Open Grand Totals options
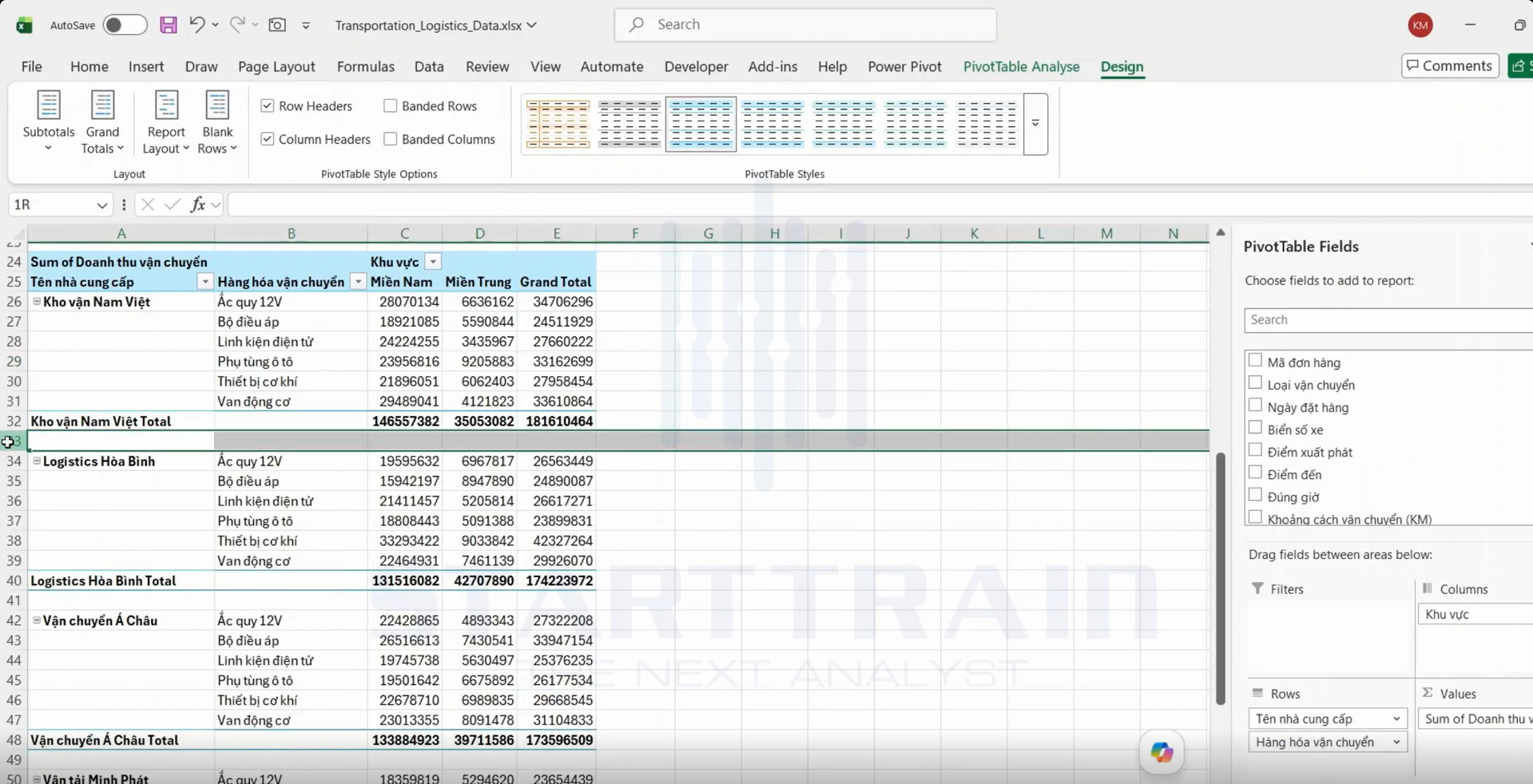The height and width of the screenshot is (784, 1533). click(x=102, y=123)
